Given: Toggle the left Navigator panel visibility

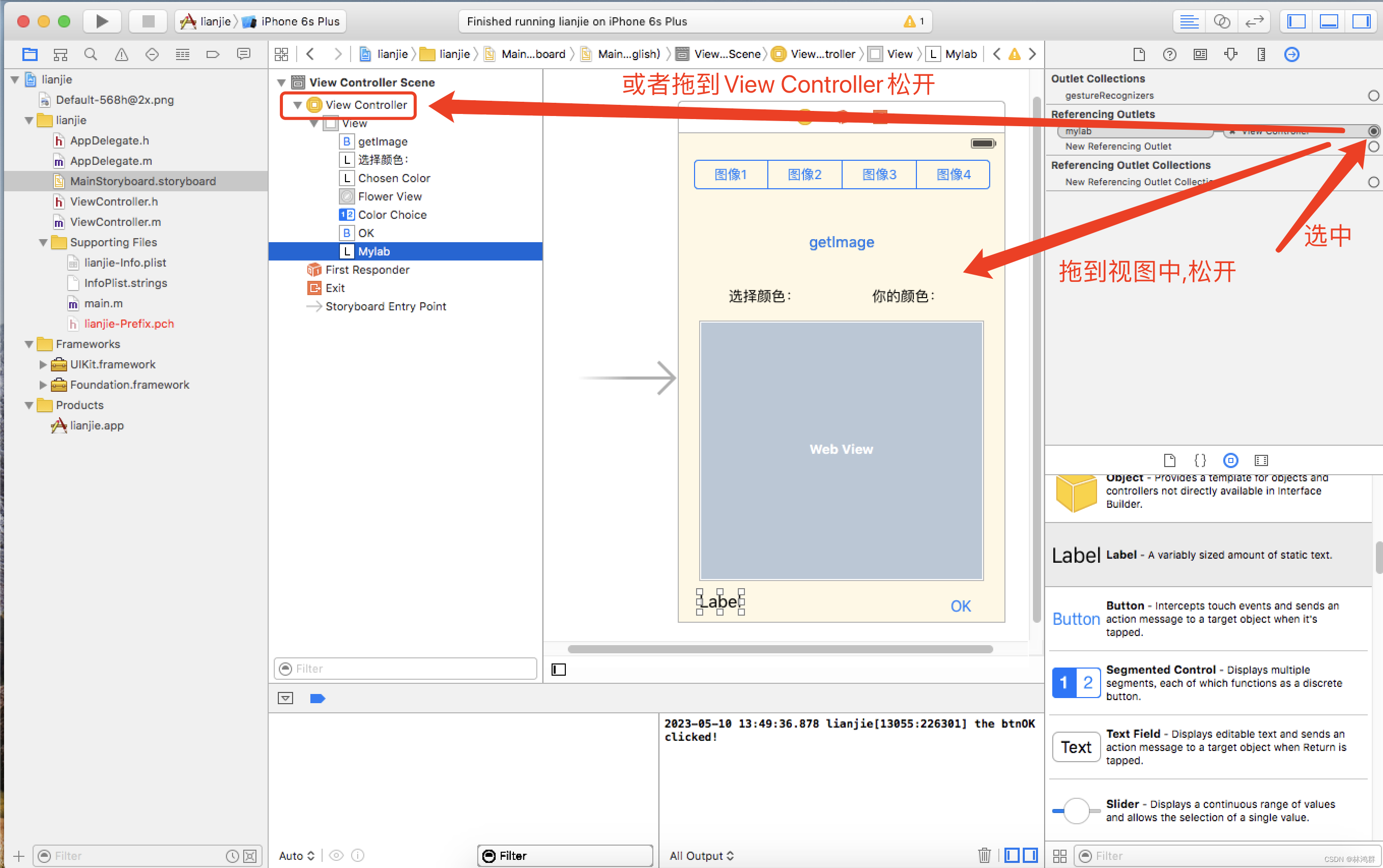Looking at the screenshot, I should 1296,21.
